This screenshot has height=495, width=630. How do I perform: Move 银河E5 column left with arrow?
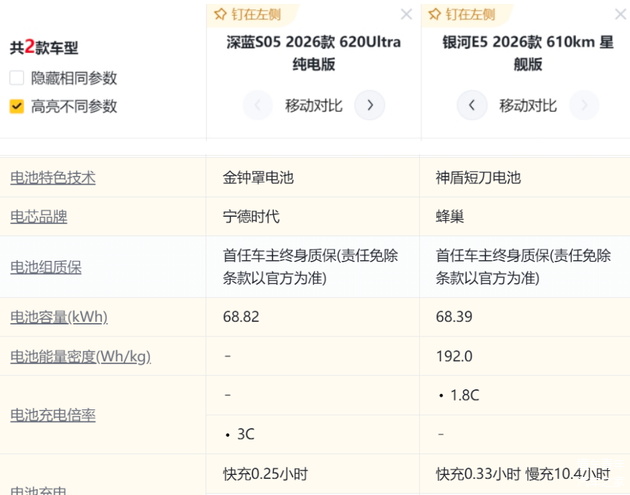click(472, 105)
